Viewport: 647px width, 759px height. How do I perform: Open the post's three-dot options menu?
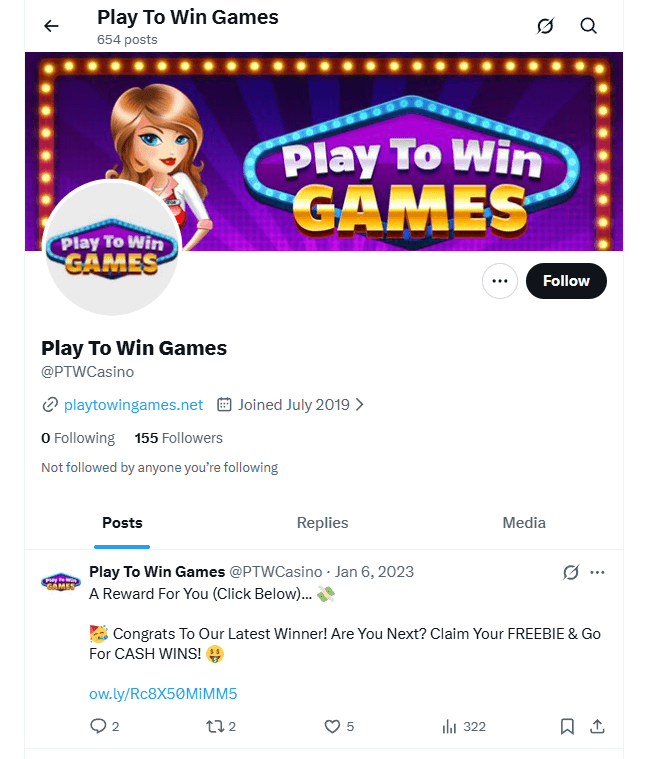pyautogui.click(x=598, y=572)
